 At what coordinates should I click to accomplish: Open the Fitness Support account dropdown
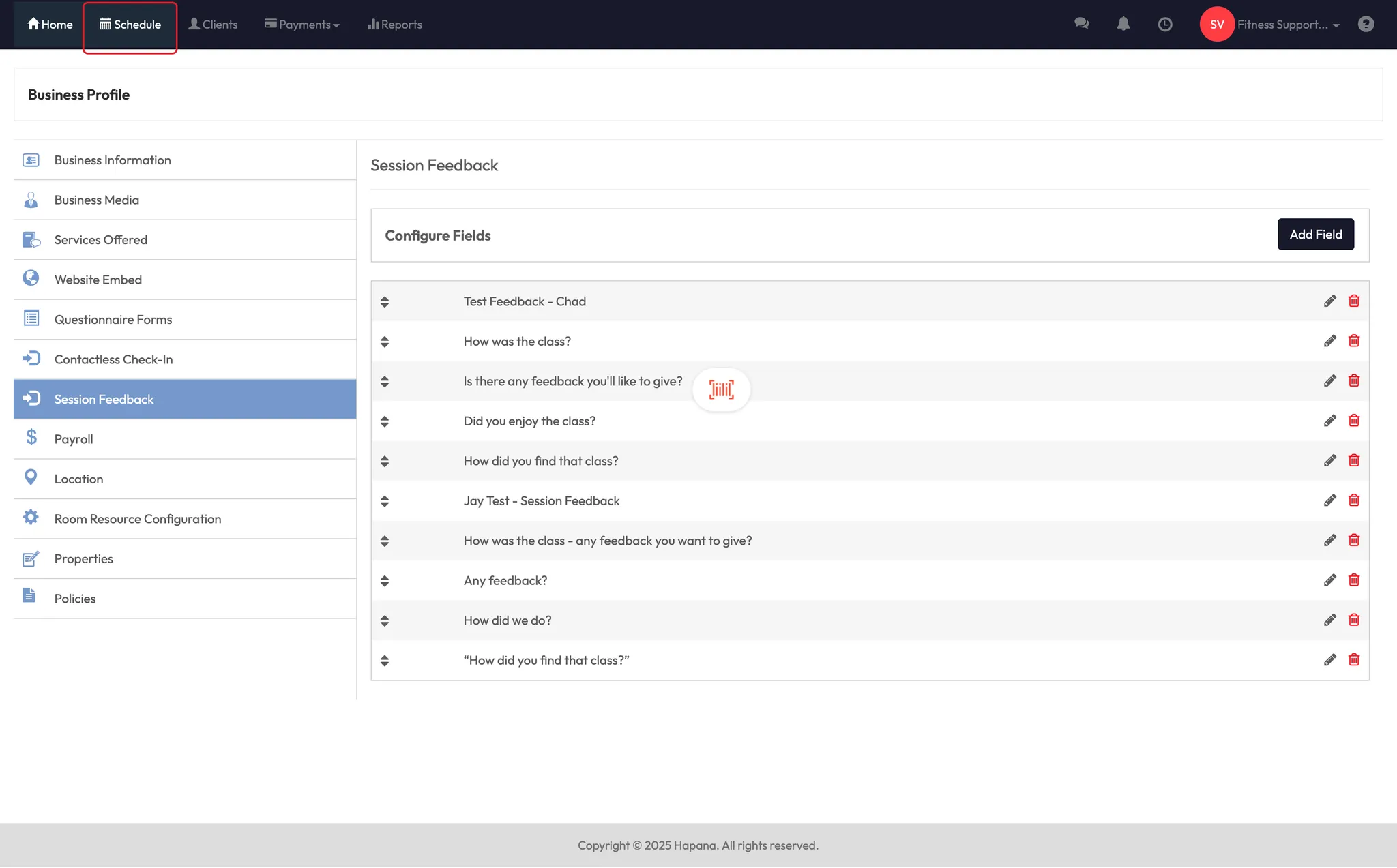1288,25
